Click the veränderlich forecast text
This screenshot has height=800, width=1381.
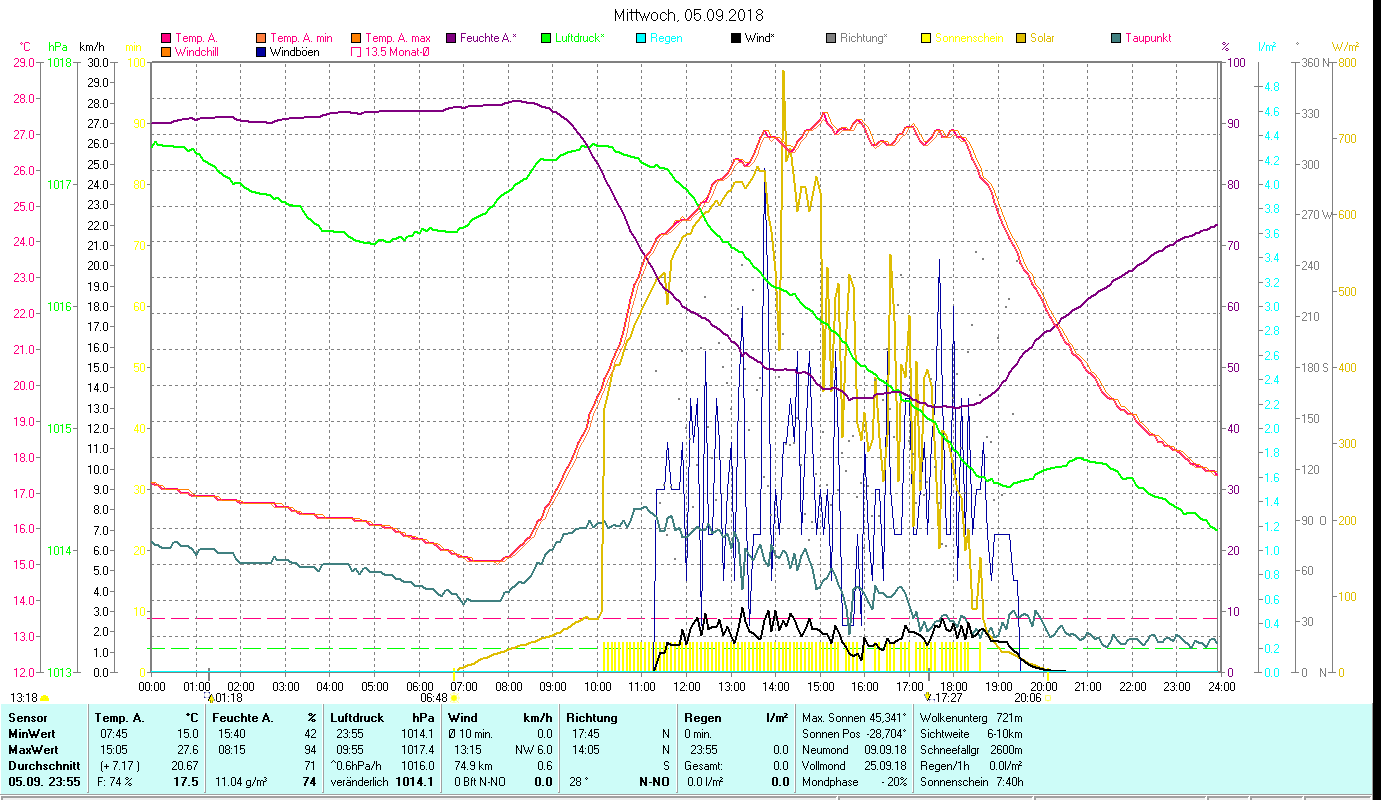click(359, 782)
